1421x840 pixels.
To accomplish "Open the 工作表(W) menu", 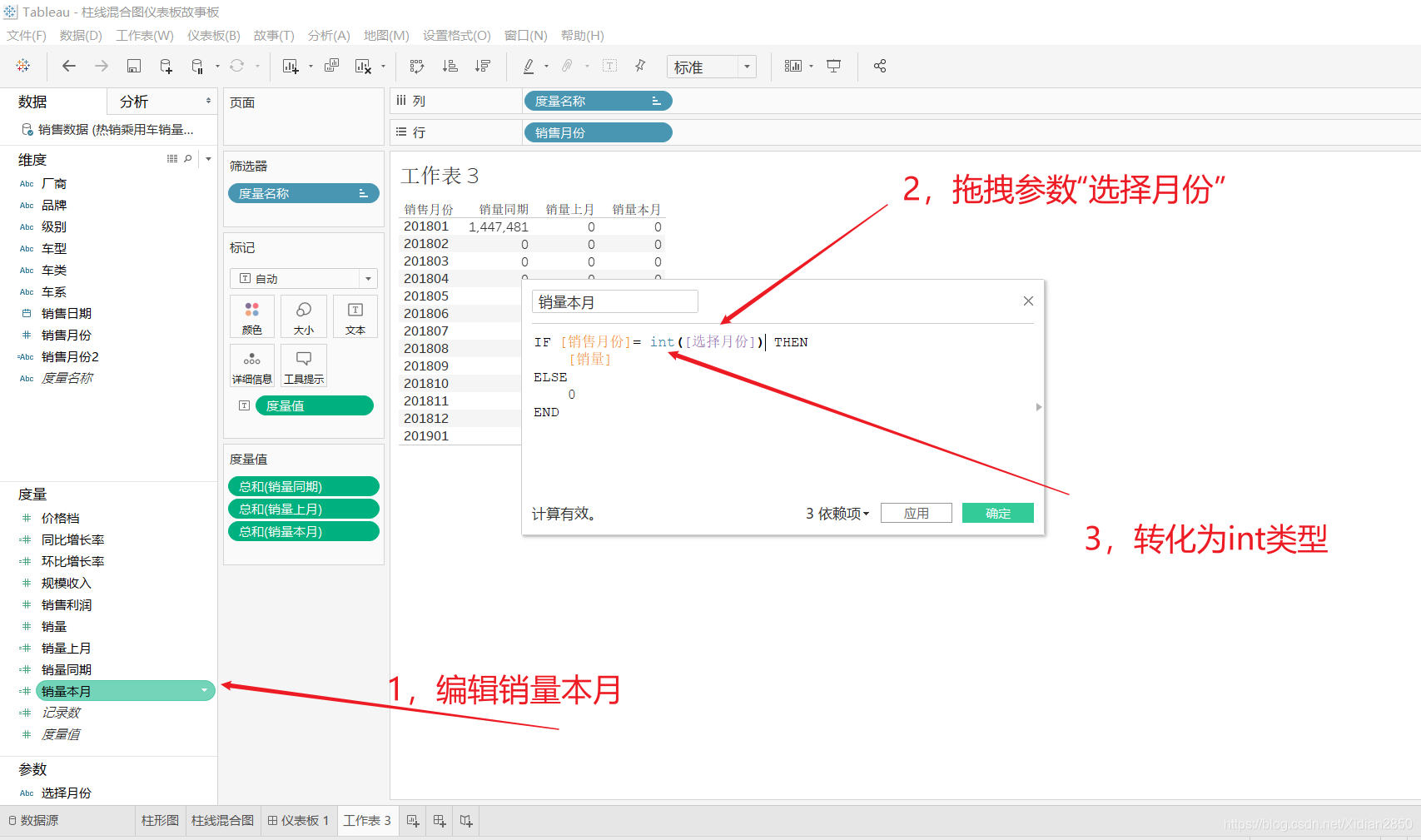I will pos(145,35).
